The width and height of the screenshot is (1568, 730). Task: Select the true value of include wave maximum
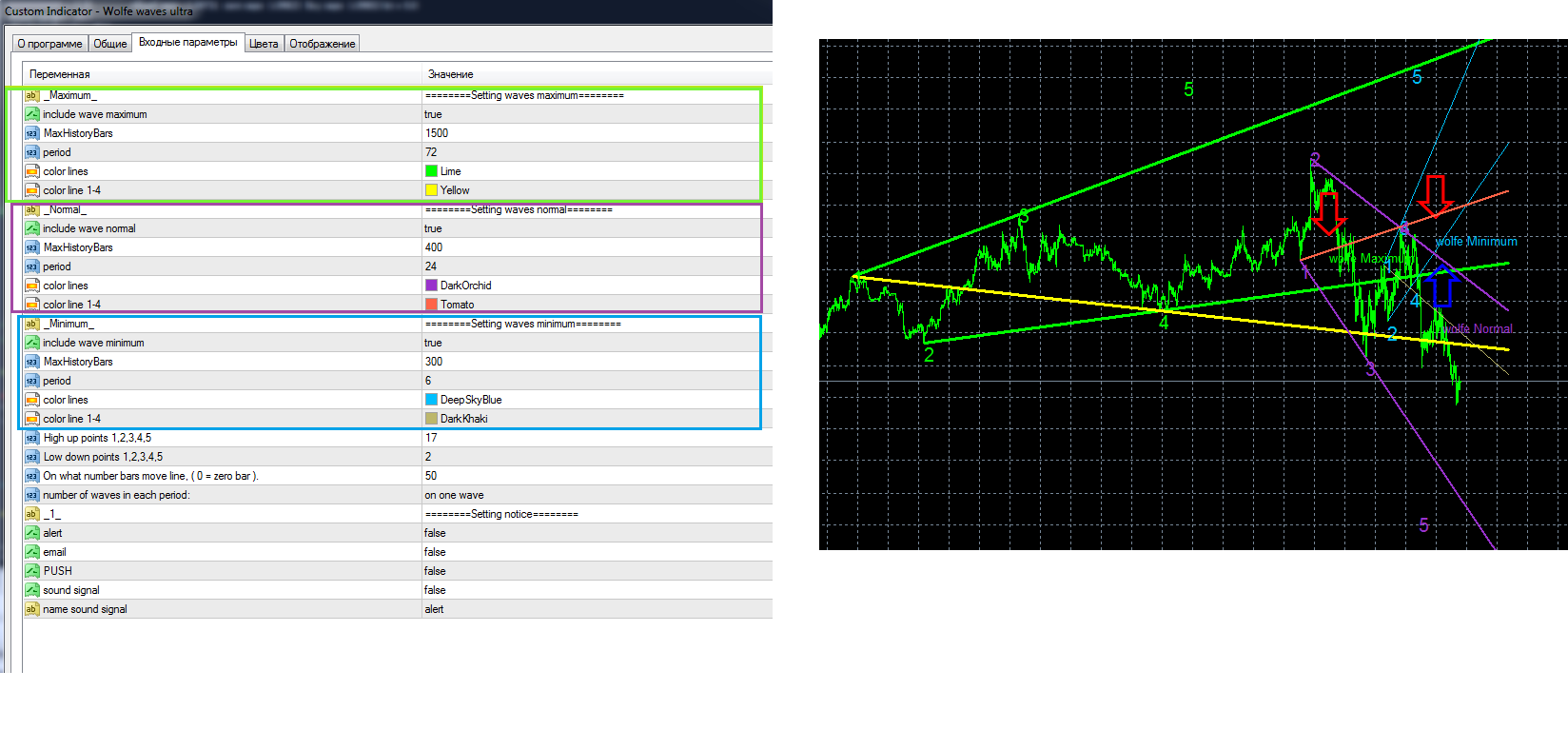click(433, 114)
